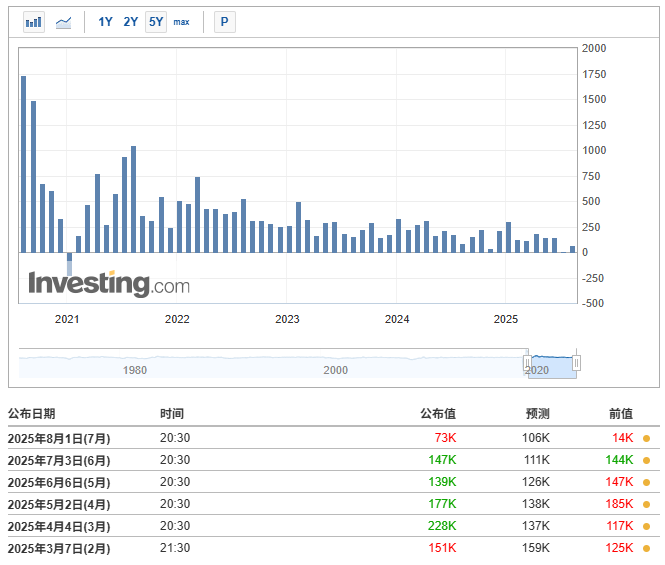Click the orange dot in the 2月 row
Image resolution: width=665 pixels, height=565 pixels.
click(x=646, y=548)
